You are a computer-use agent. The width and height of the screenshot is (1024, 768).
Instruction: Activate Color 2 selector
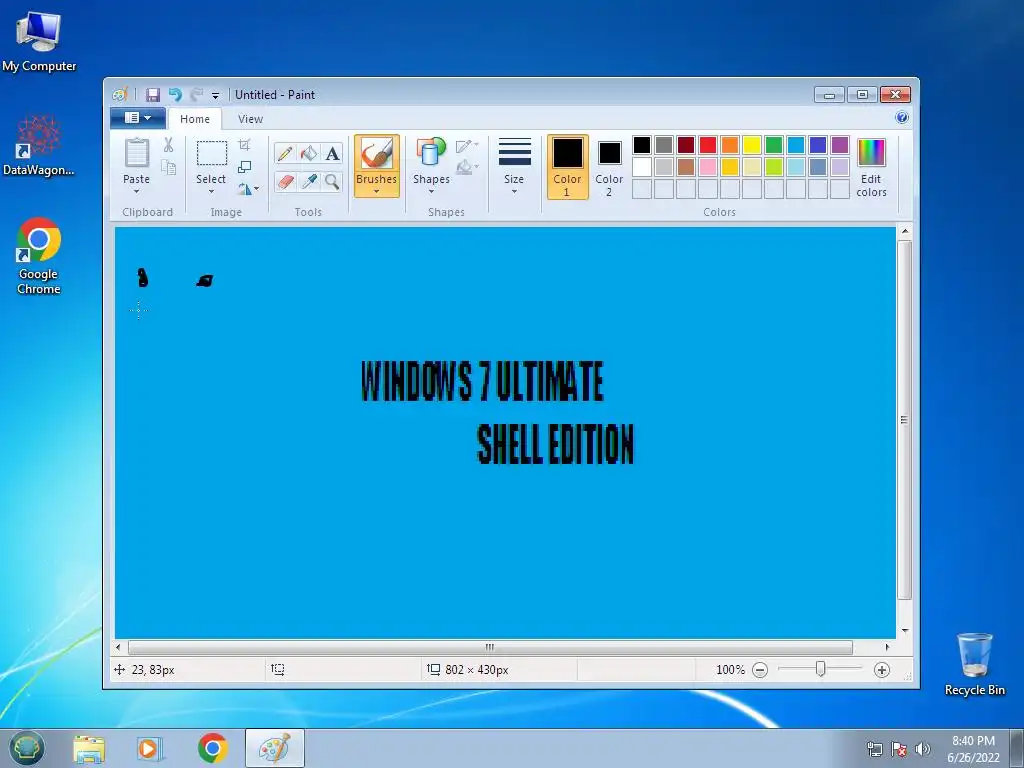click(609, 167)
